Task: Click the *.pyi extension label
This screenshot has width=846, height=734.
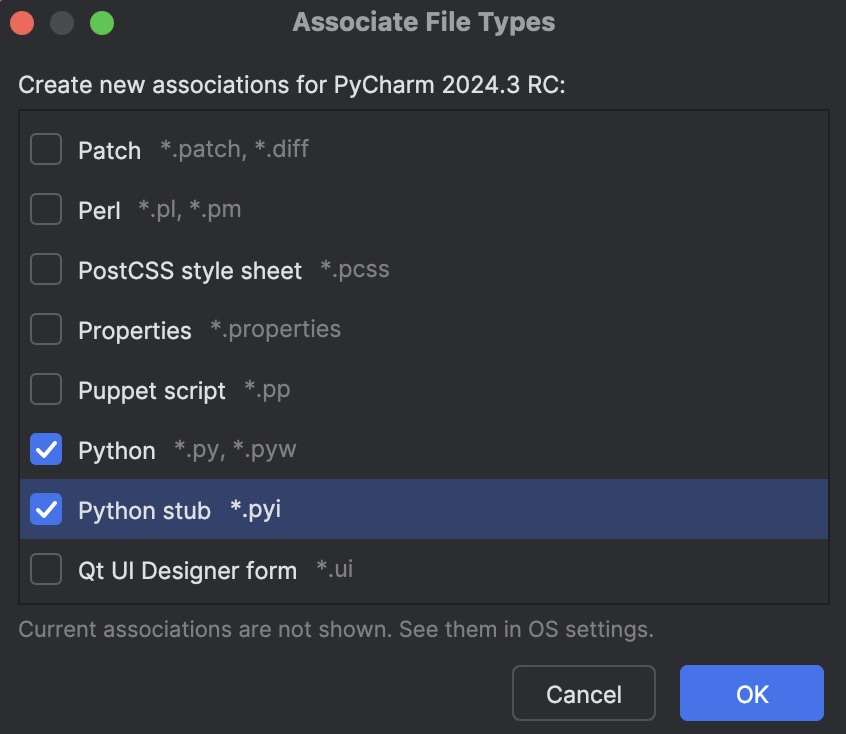Action: pos(256,509)
